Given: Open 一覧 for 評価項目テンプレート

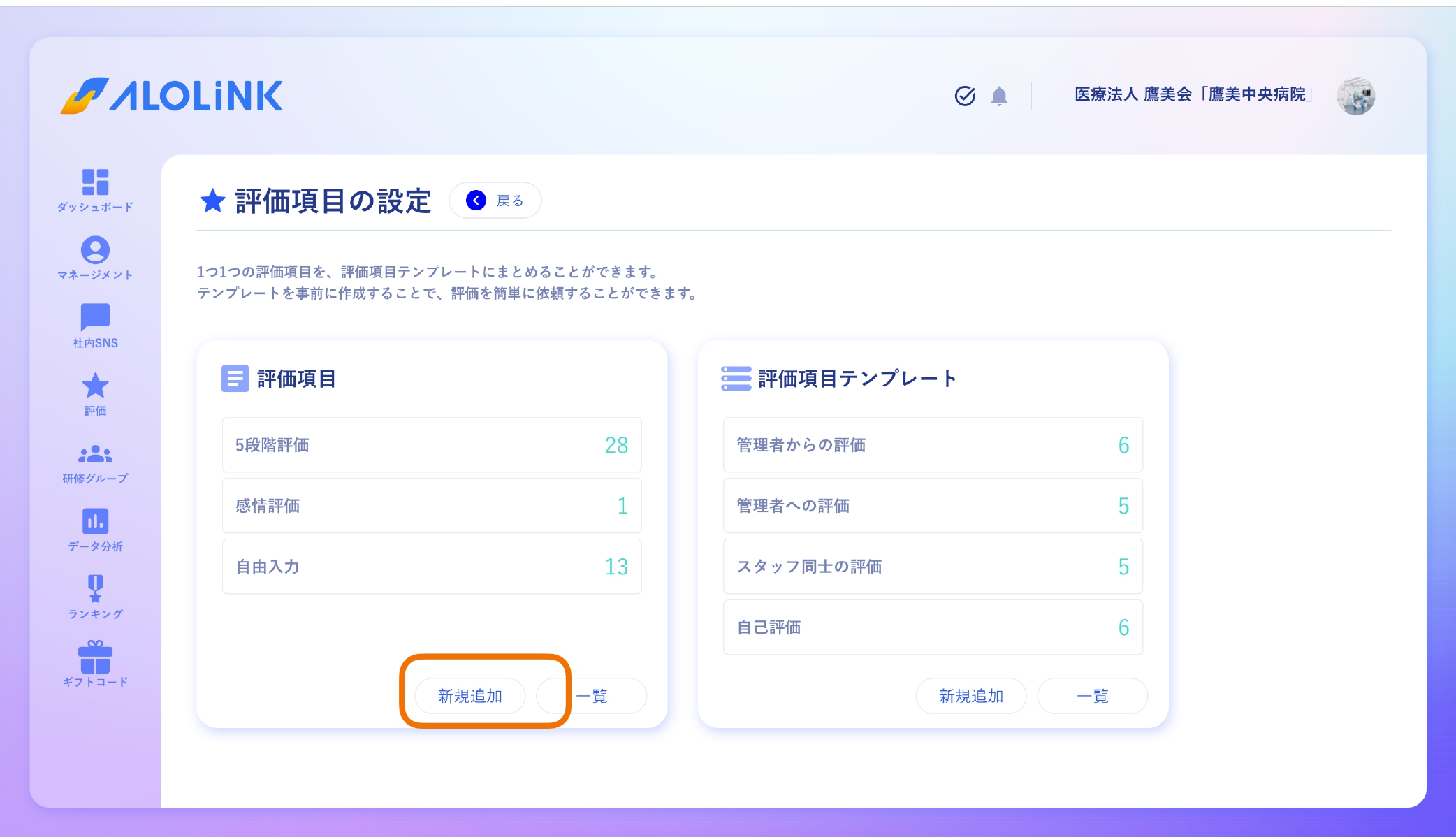Looking at the screenshot, I should tap(1092, 695).
